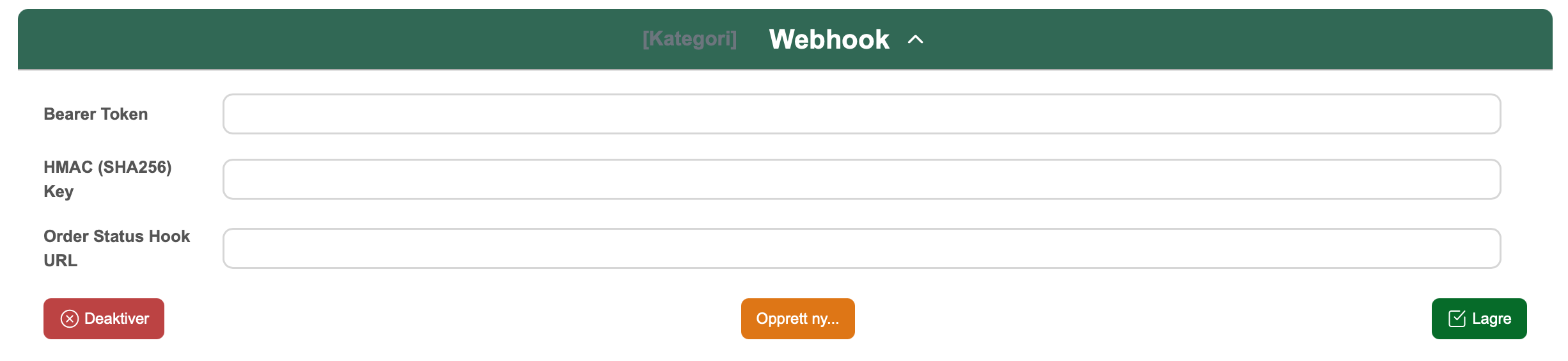
Task: Select the up-arrow icon beside Webhook
Action: click(x=915, y=40)
